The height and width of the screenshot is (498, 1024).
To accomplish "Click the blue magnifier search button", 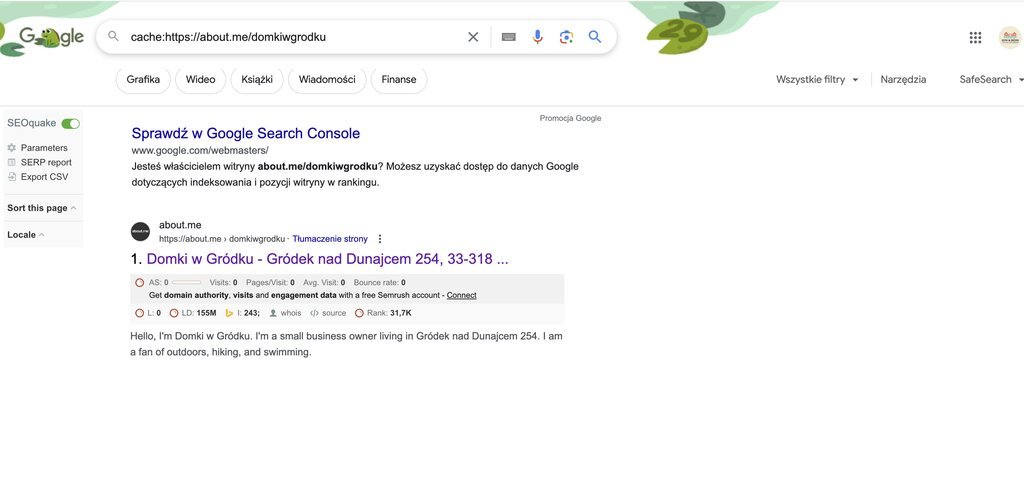I will pyautogui.click(x=595, y=37).
